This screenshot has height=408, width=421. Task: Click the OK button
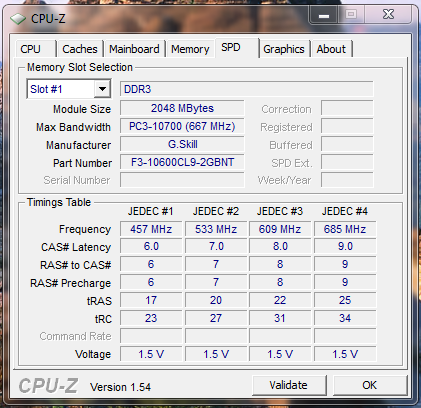click(x=370, y=385)
